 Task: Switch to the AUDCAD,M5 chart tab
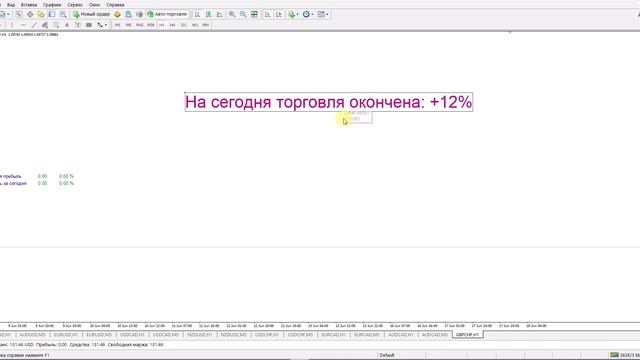tap(435, 335)
